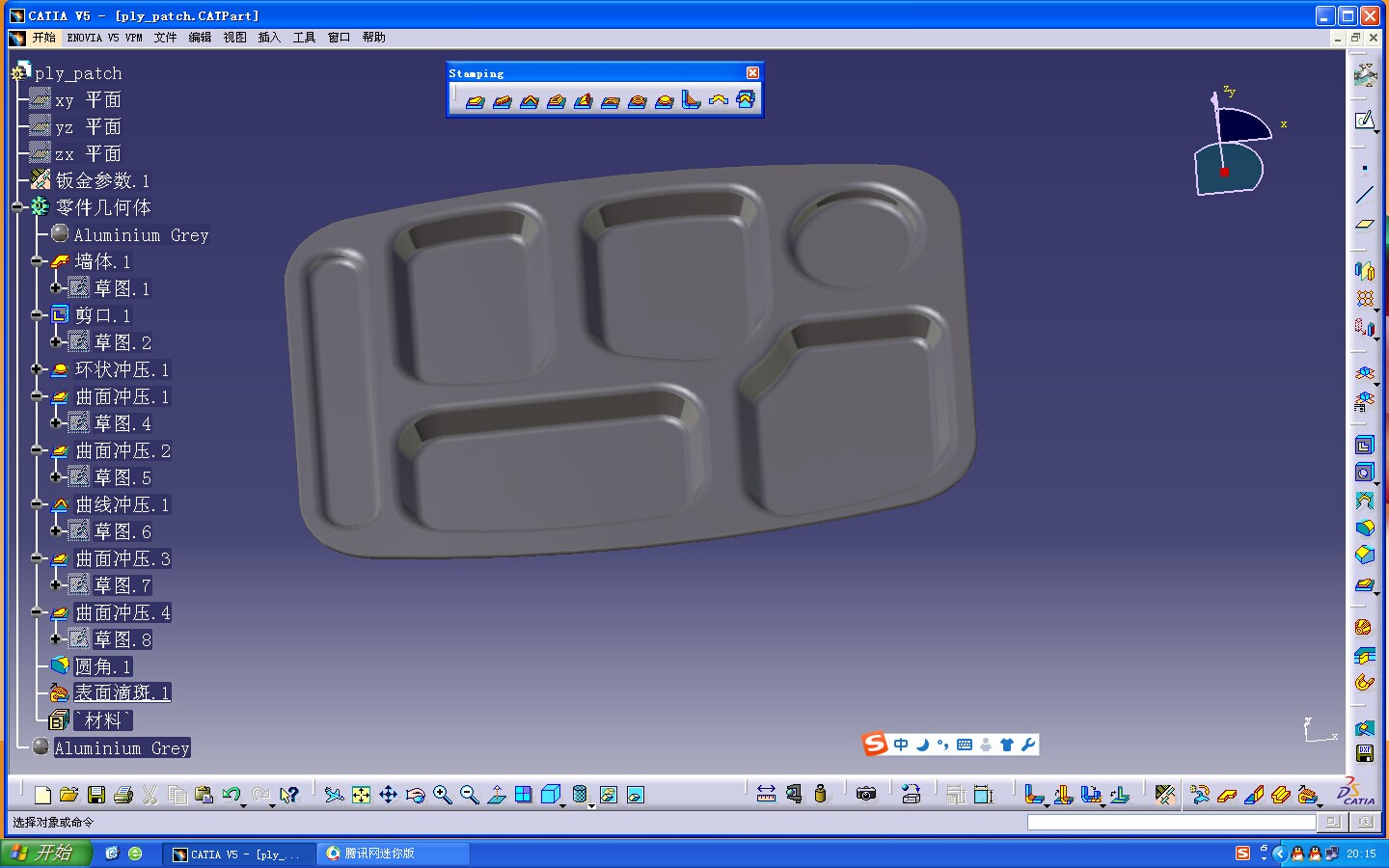Screen dimensions: 1389x868
Task: Select the Curve Stamp tool
Action: (x=529, y=100)
